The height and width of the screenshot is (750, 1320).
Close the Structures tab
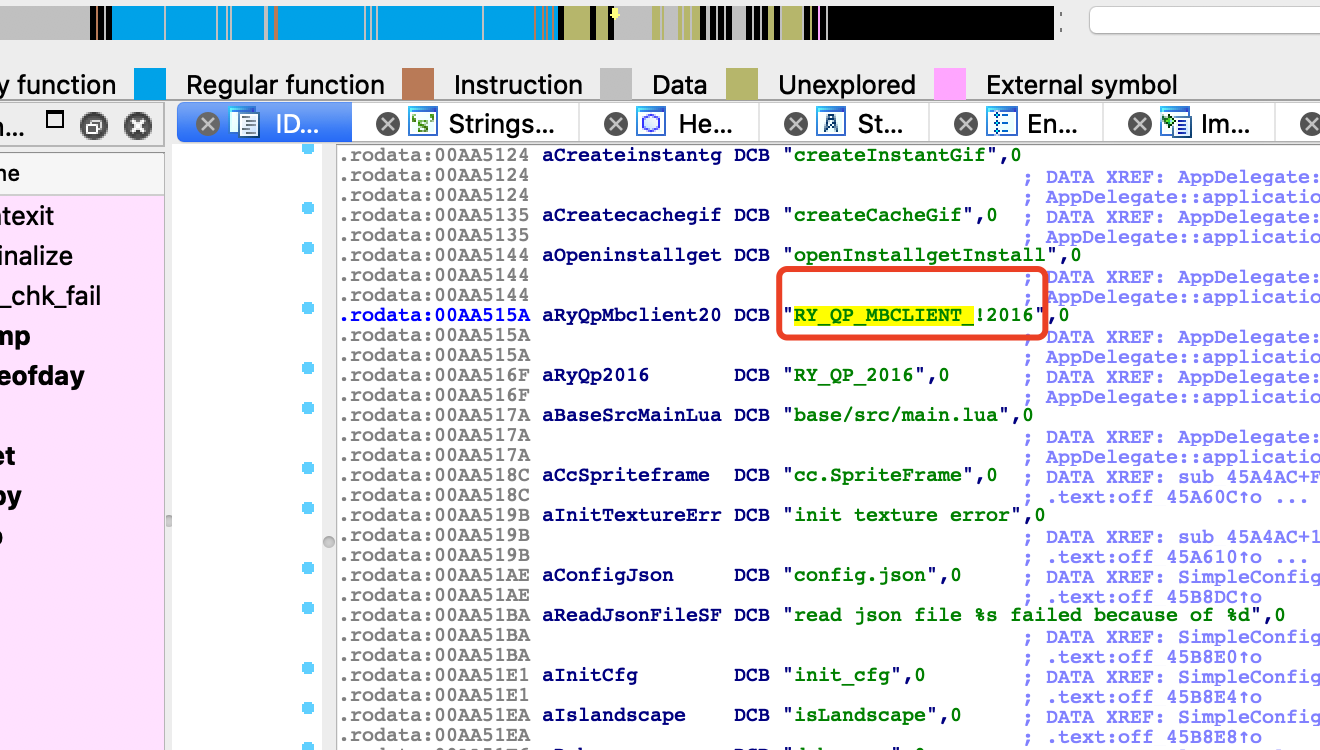coord(796,124)
